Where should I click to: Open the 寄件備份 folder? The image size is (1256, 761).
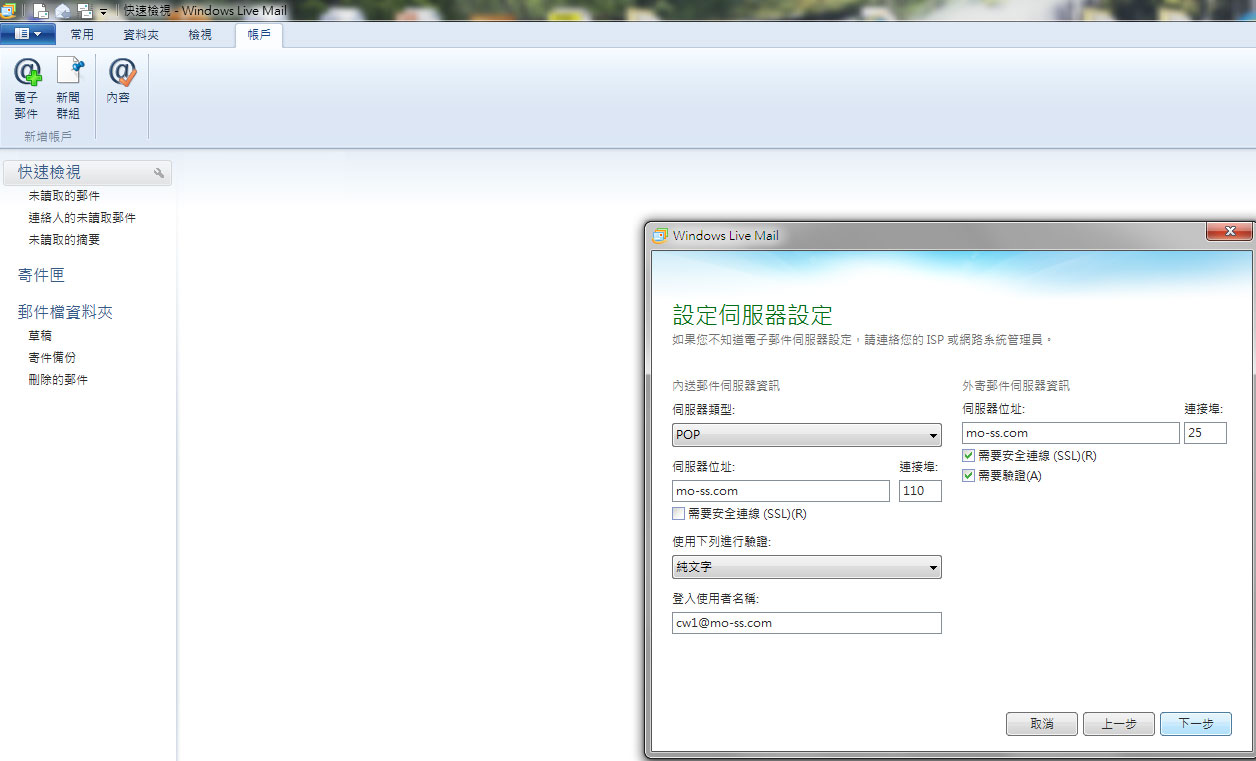click(52, 358)
